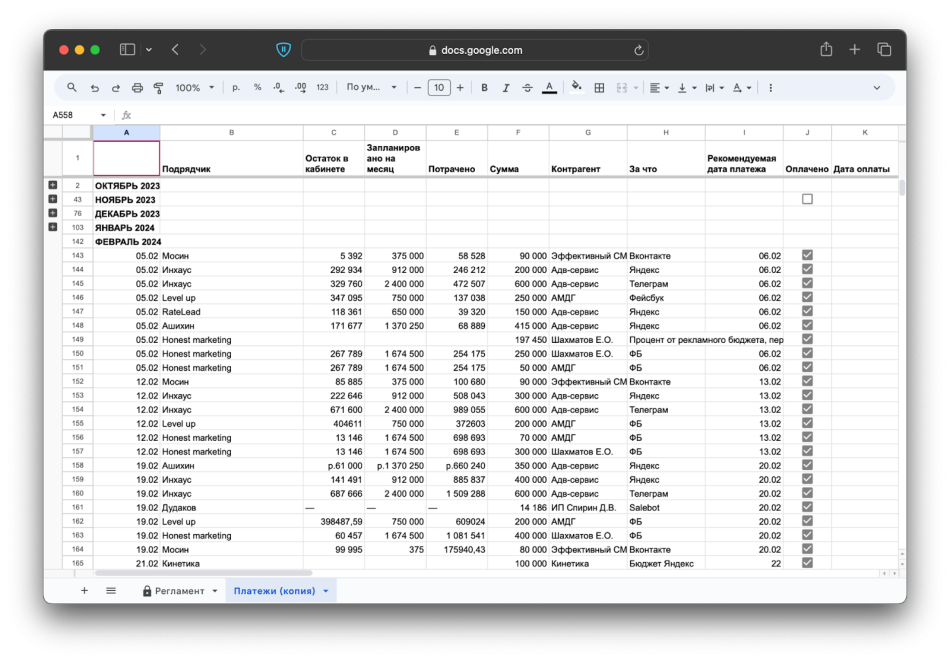Open the more toolbar options menu
The height and width of the screenshot is (661, 950).
point(771,88)
